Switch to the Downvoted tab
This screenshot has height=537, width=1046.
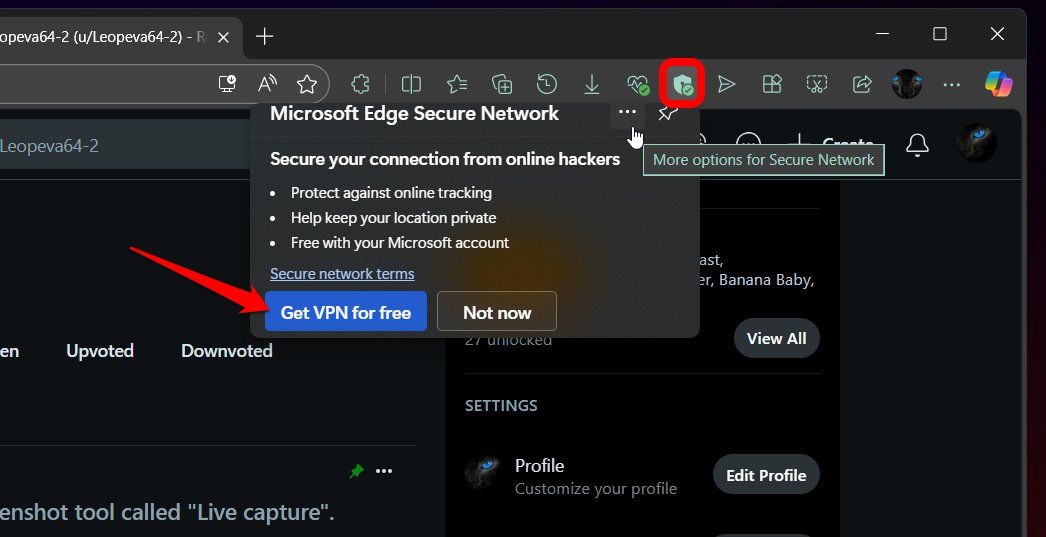point(226,351)
